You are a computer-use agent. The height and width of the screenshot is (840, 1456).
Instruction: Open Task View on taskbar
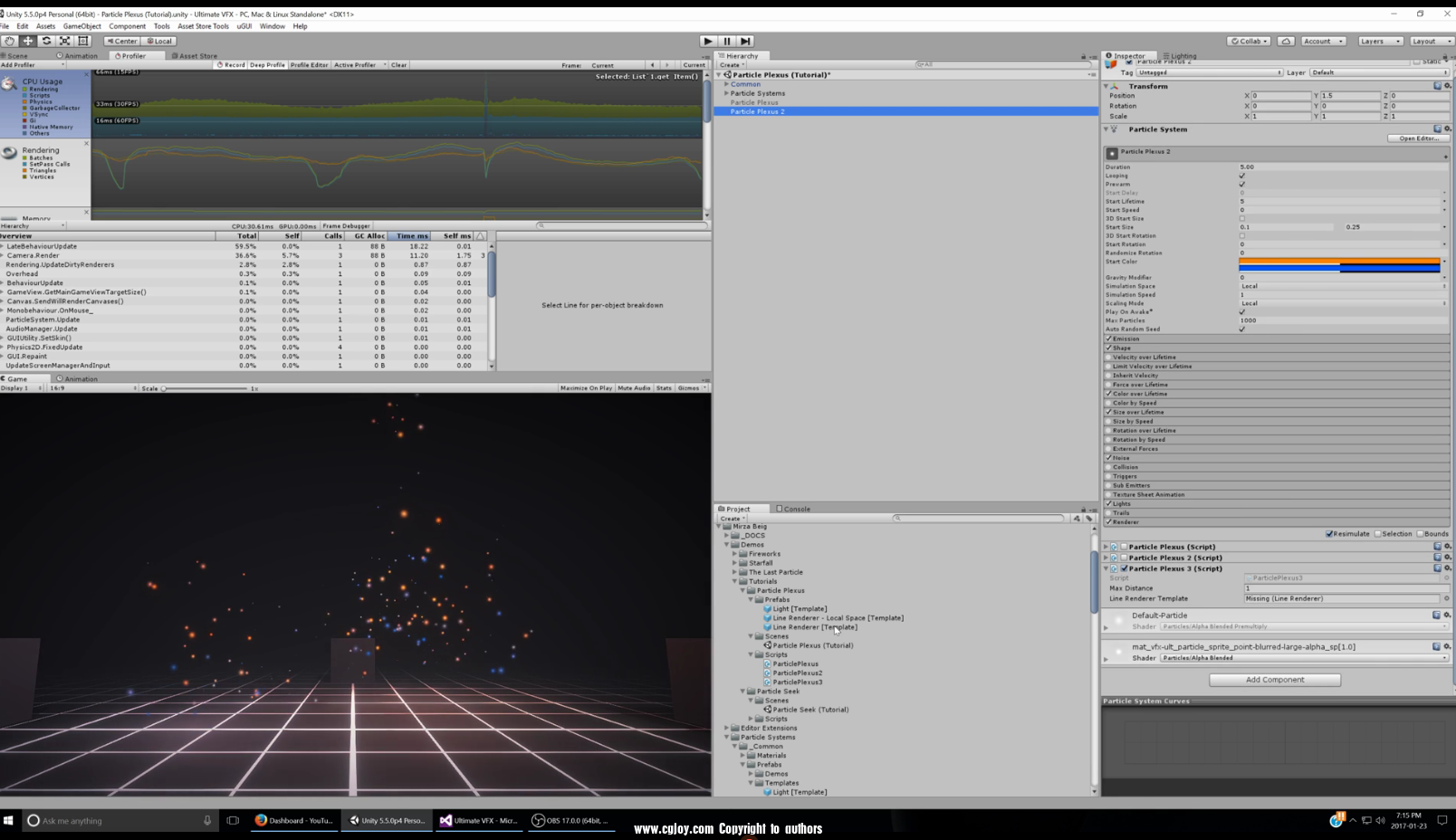click(233, 820)
